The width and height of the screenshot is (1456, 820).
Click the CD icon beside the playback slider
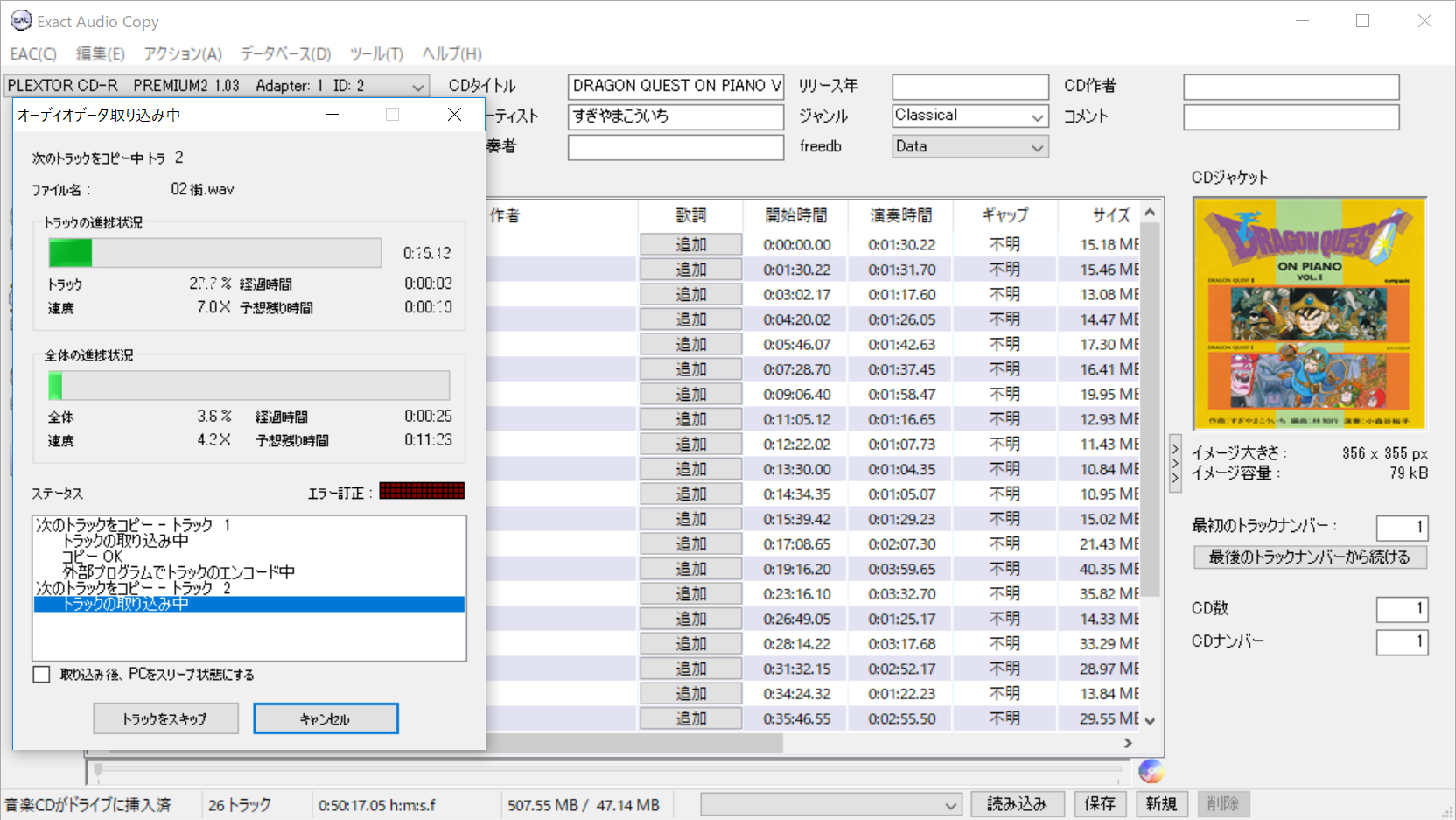(1151, 771)
